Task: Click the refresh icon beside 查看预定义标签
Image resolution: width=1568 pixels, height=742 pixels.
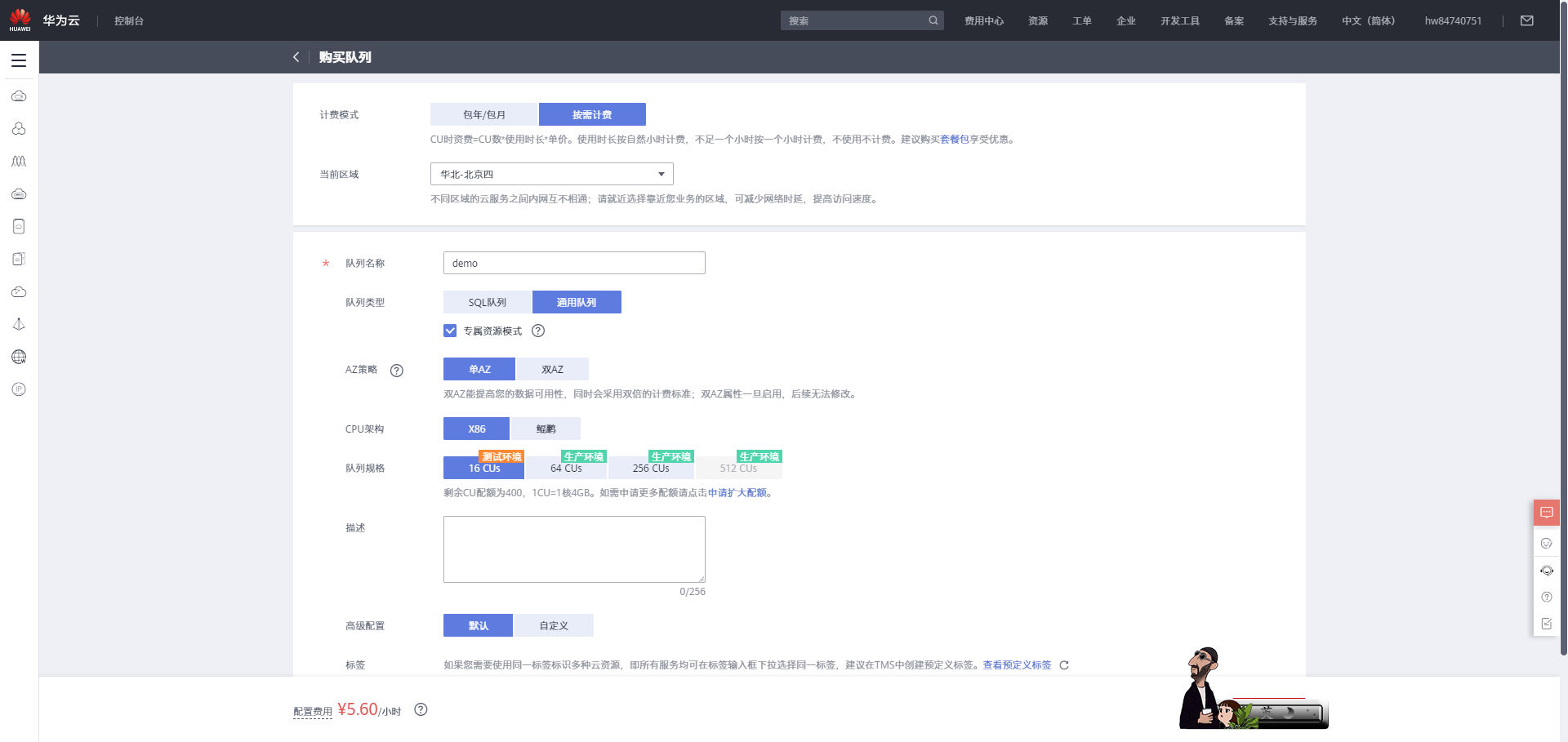Action: [1064, 665]
